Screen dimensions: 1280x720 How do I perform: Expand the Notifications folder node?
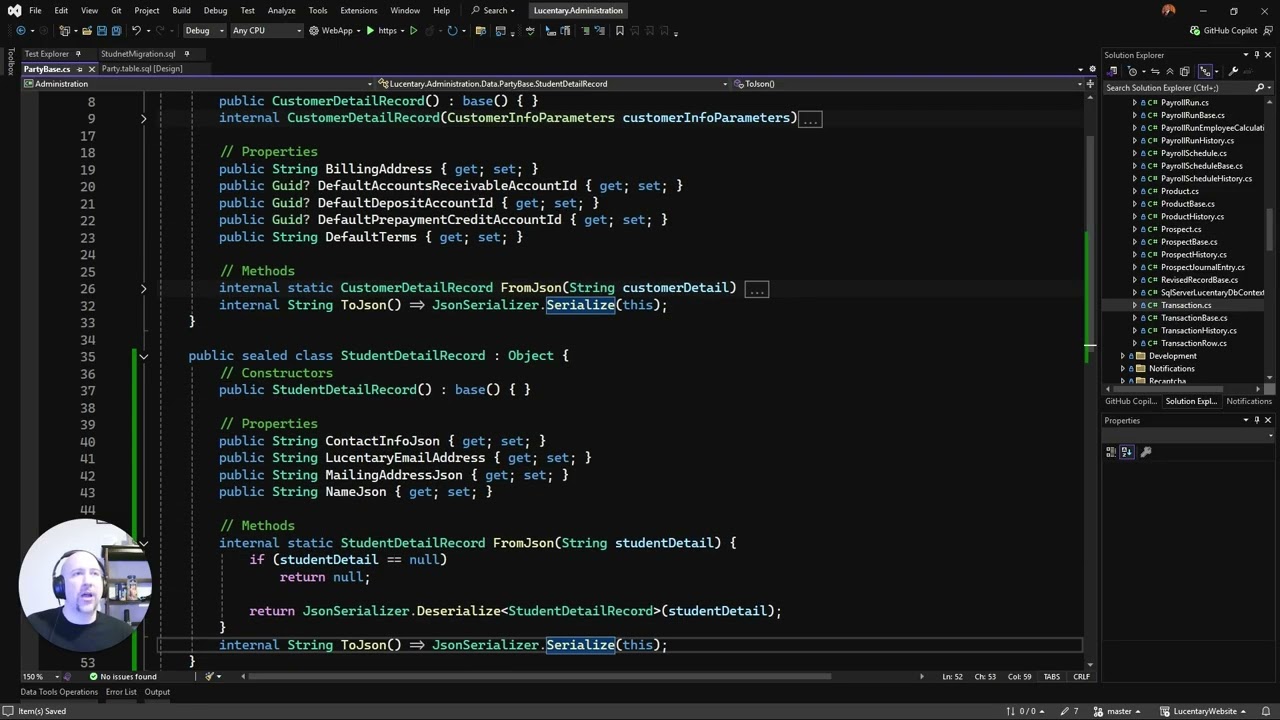pyautogui.click(x=1123, y=369)
